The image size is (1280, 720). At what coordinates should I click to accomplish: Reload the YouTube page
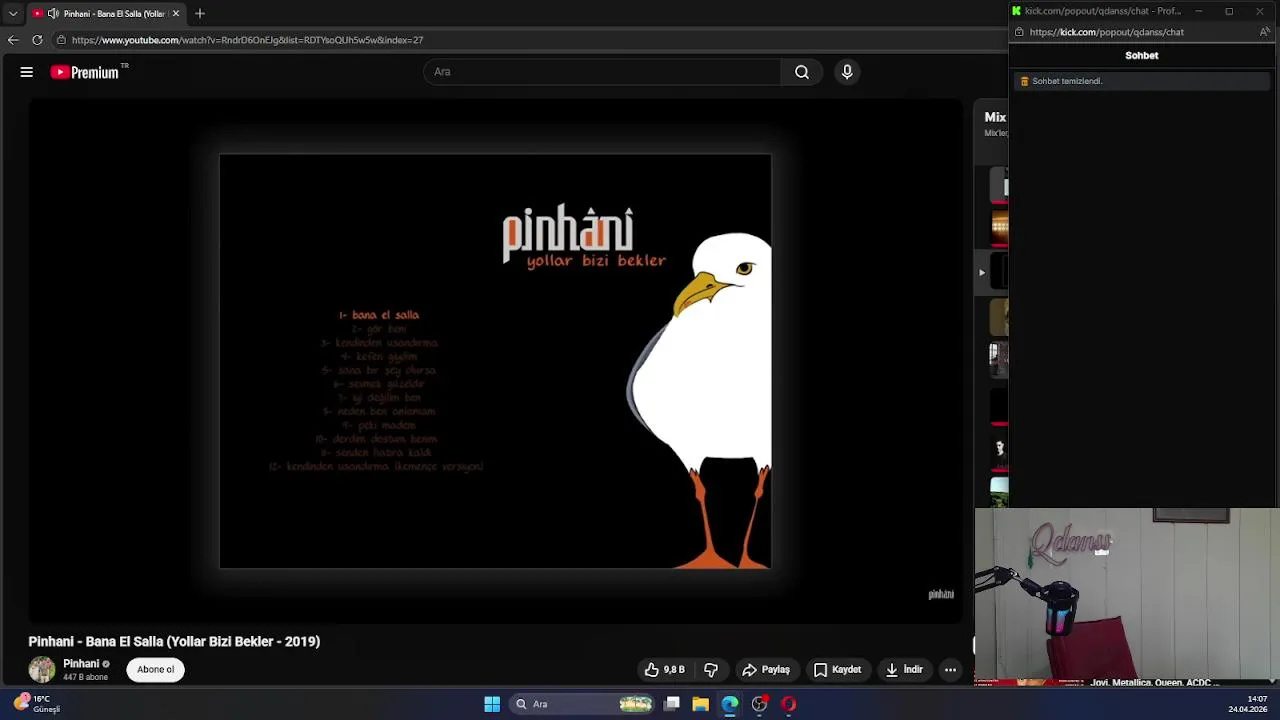[x=37, y=40]
